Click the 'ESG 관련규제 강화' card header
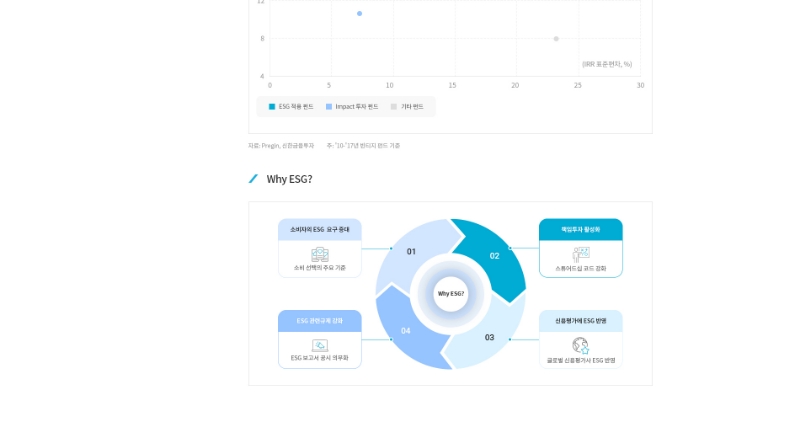The height and width of the screenshot is (448, 800). pos(320,321)
